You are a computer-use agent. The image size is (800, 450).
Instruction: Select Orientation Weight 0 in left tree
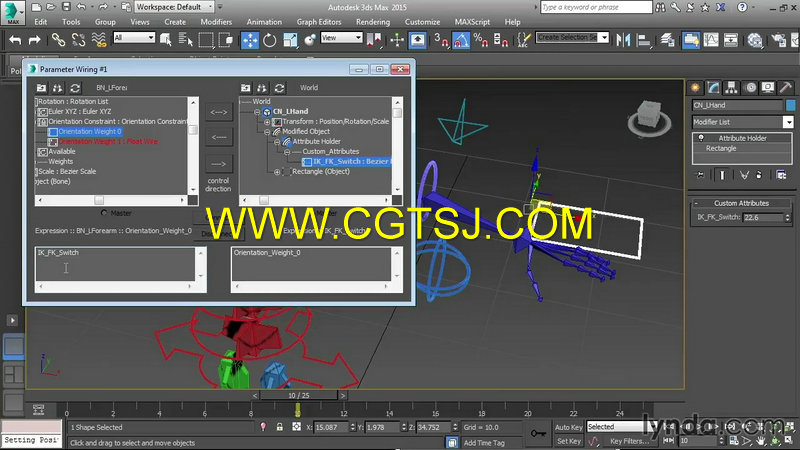[x=90, y=131]
